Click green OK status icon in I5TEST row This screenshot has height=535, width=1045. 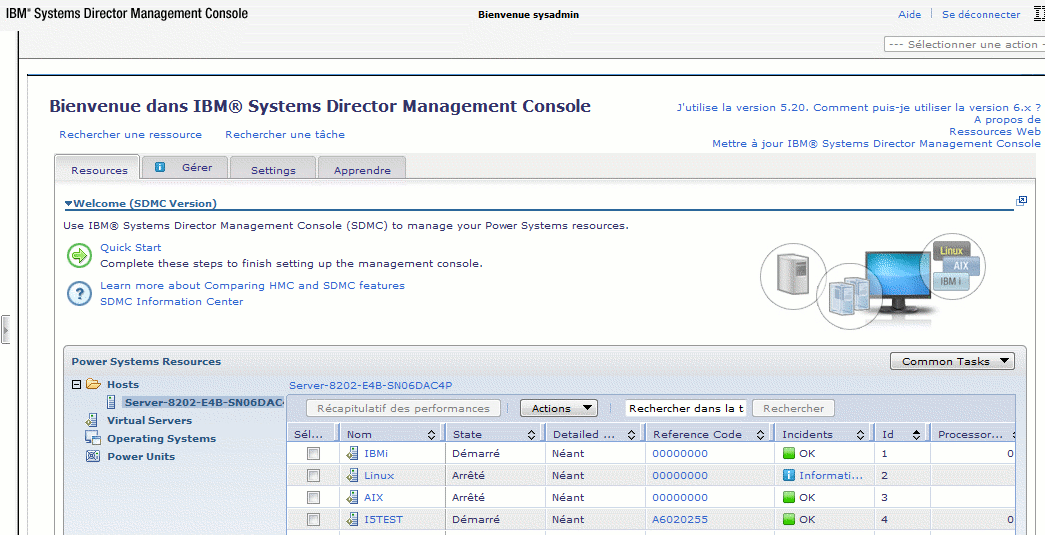tap(789, 519)
